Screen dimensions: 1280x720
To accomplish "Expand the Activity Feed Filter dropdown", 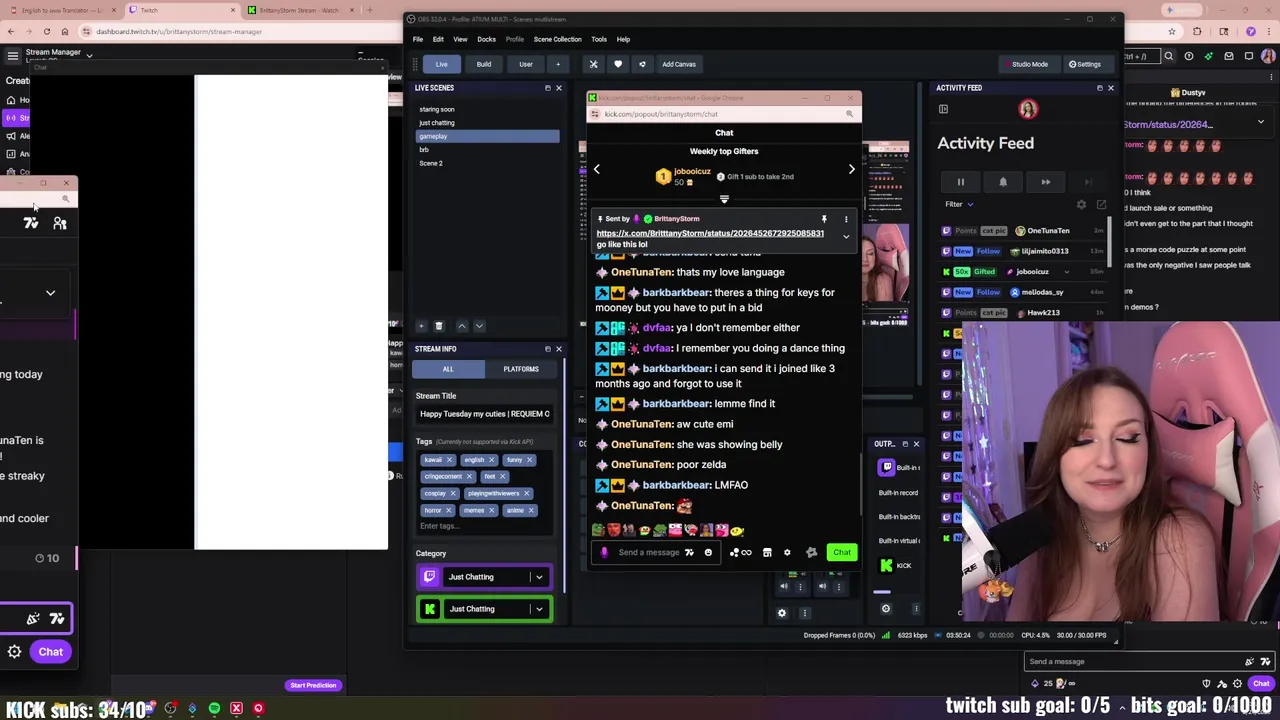I will point(960,204).
